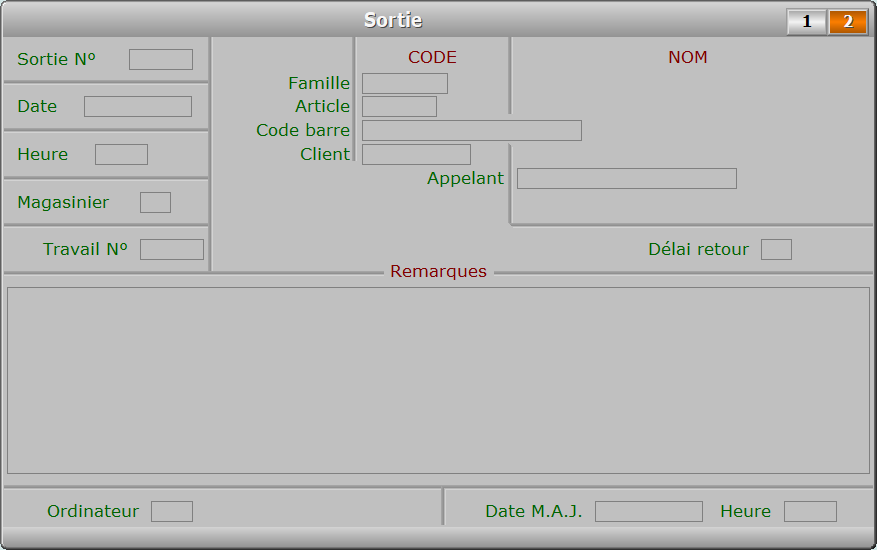The image size is (877, 550).
Task: Select the Heure field next to Date M.A.J.
Action: pos(810,511)
